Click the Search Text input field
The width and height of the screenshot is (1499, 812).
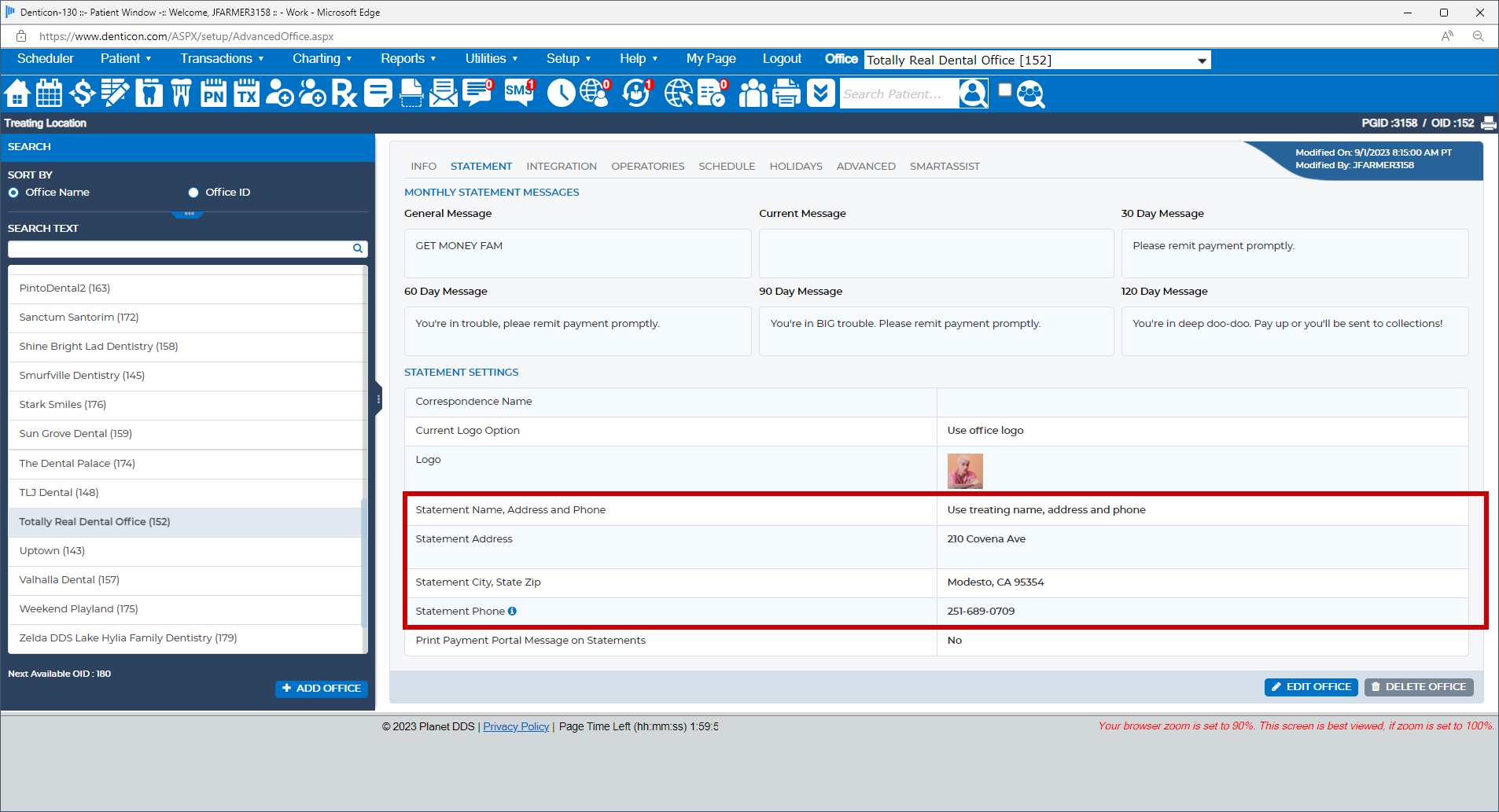pyautogui.click(x=180, y=249)
